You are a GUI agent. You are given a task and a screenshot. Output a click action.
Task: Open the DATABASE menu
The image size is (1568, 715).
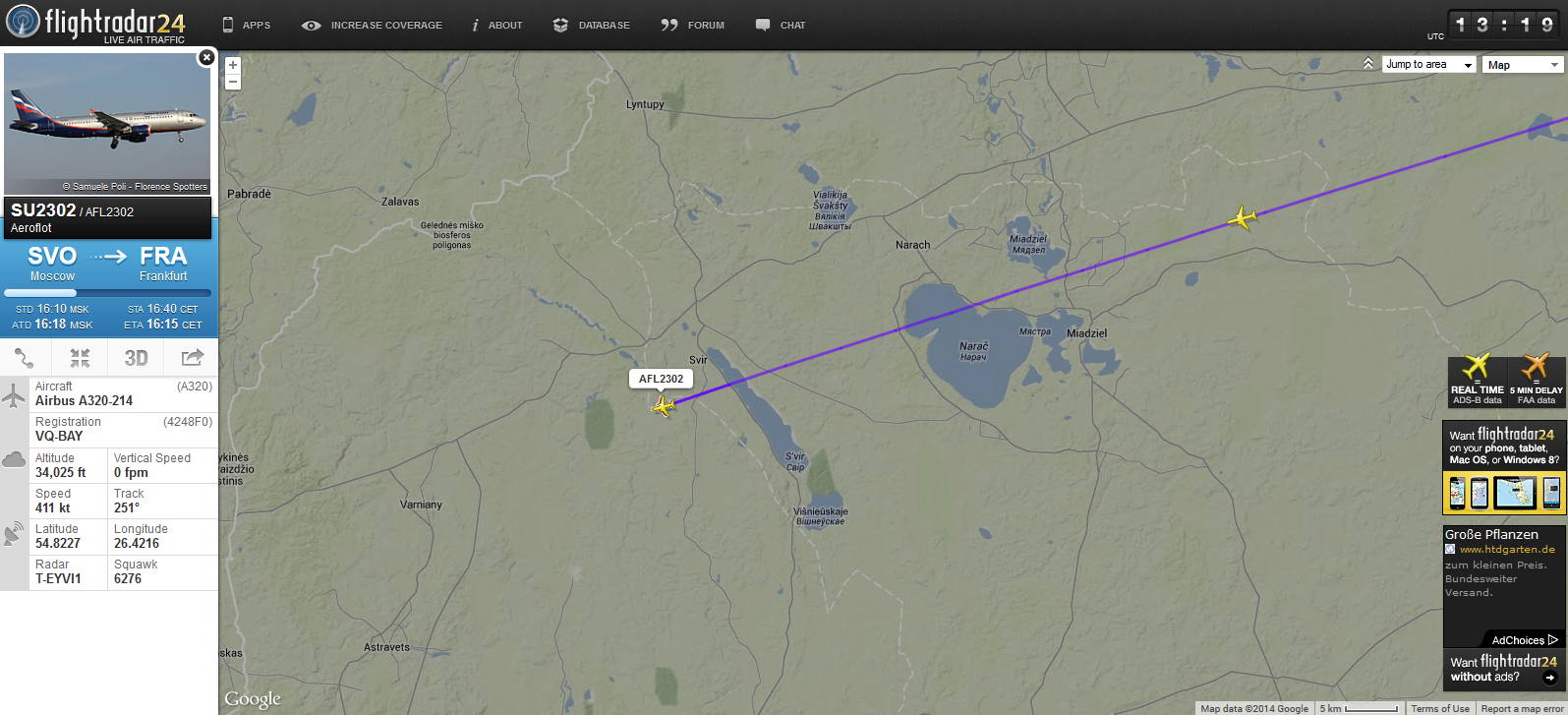(592, 26)
